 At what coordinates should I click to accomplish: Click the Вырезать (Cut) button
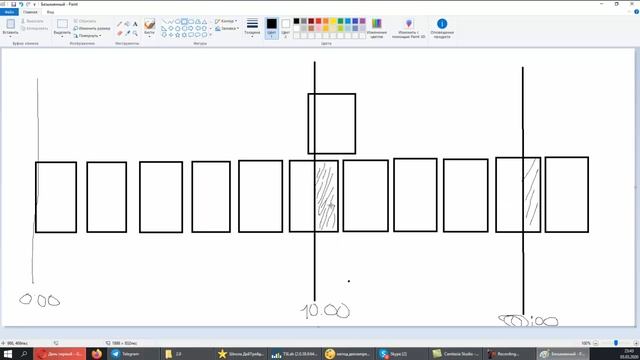click(x=32, y=21)
